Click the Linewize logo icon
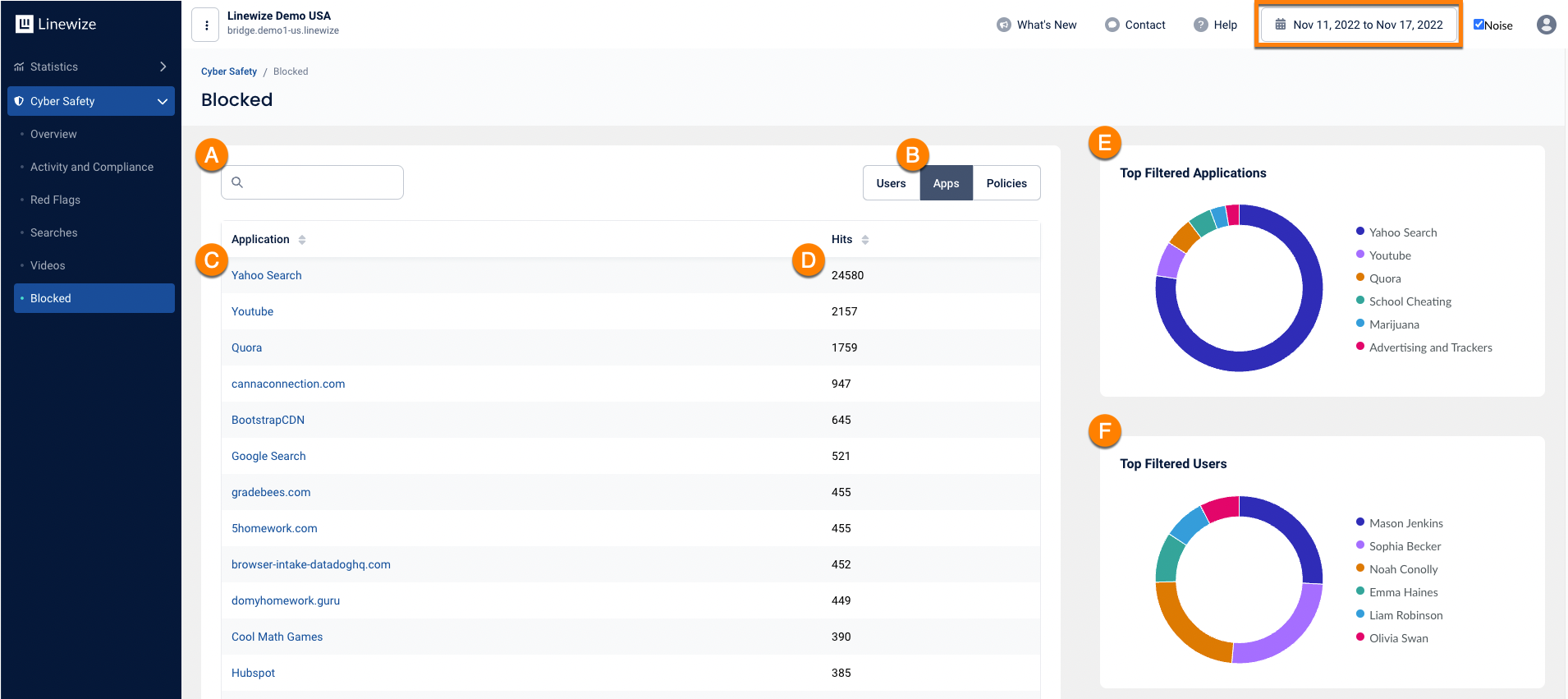 [24, 24]
